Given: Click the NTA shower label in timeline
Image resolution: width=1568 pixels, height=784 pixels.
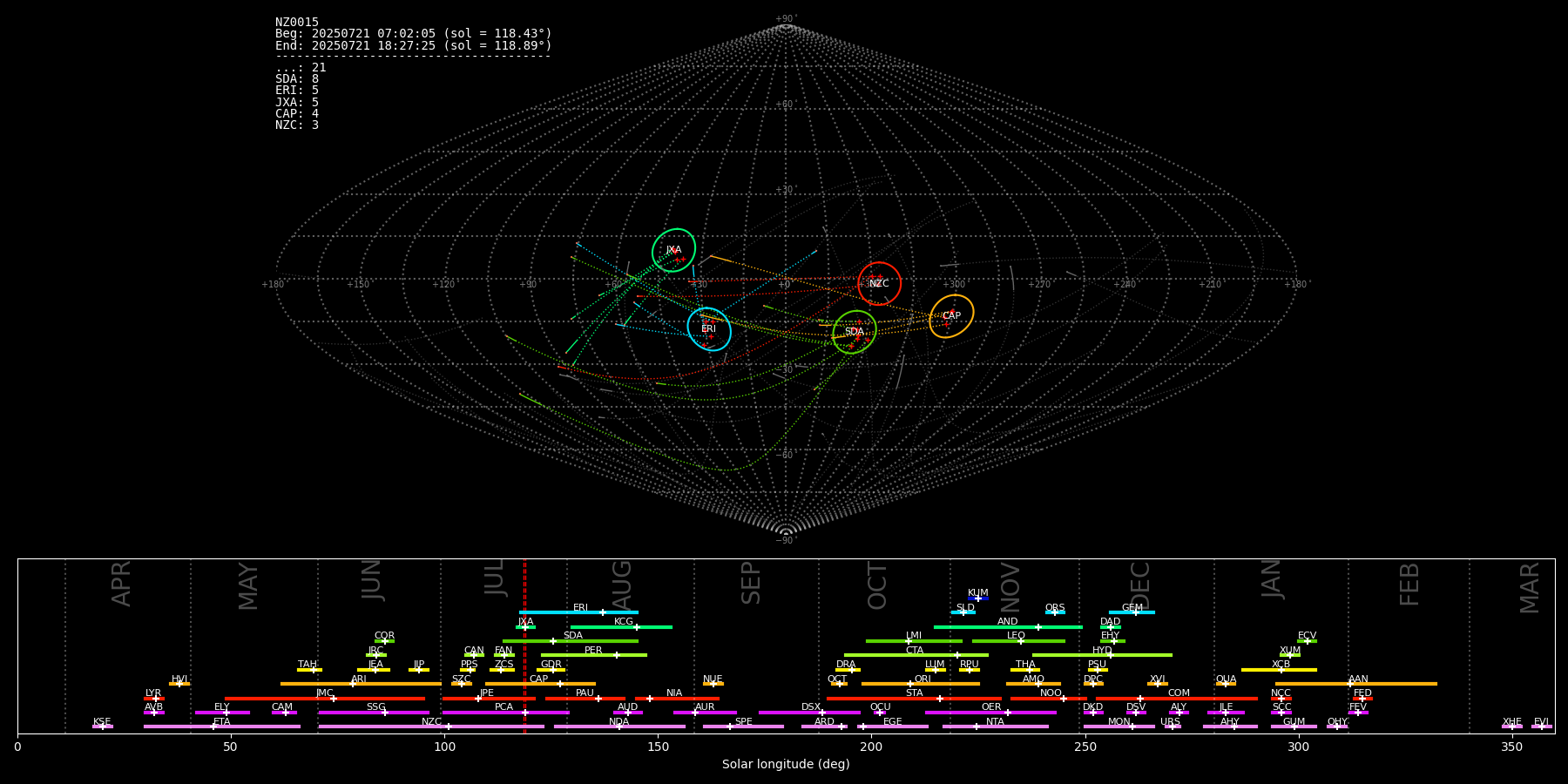Looking at the screenshot, I should [x=996, y=722].
